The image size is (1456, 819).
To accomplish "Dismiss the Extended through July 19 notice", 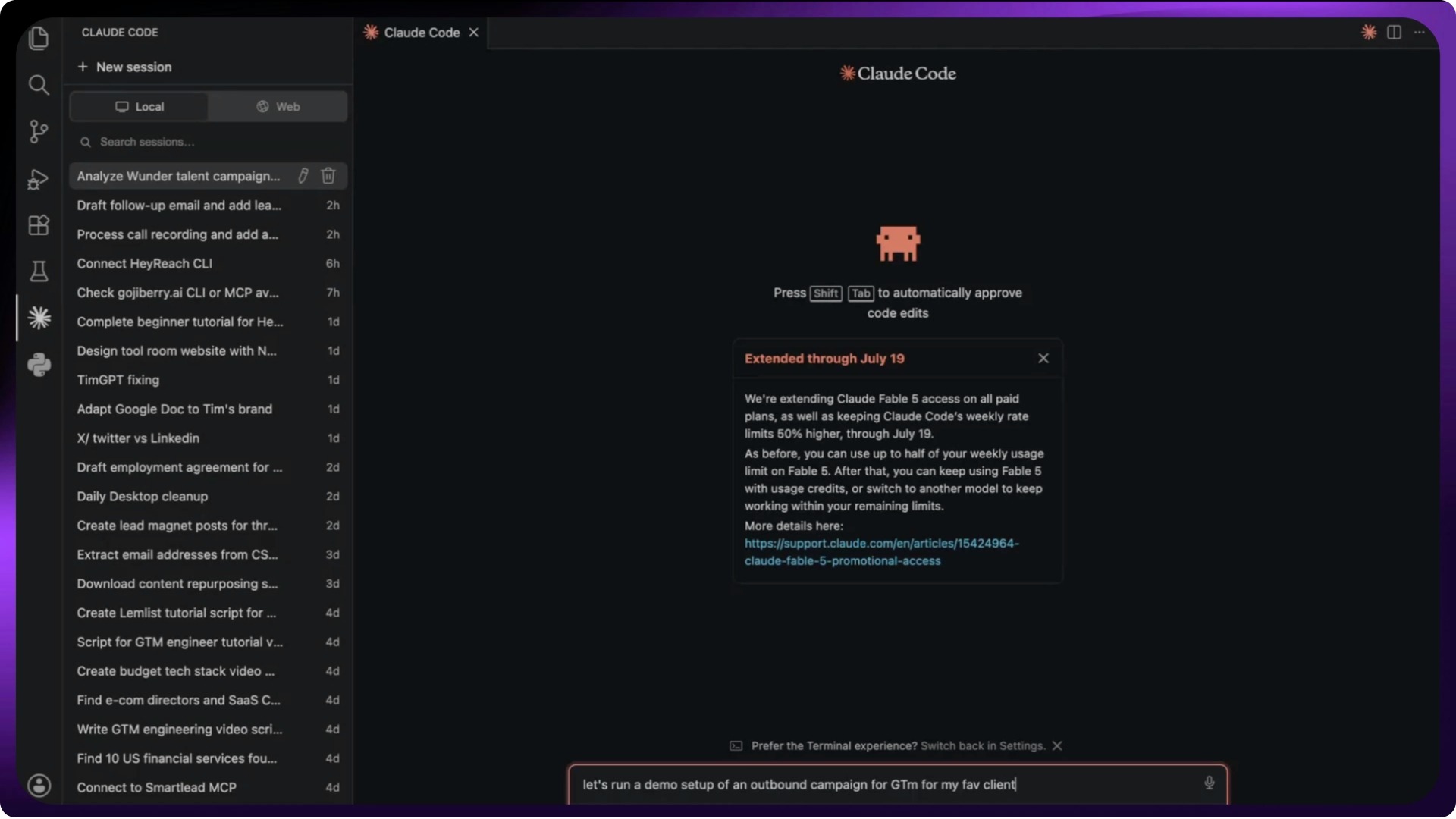I will 1043,358.
